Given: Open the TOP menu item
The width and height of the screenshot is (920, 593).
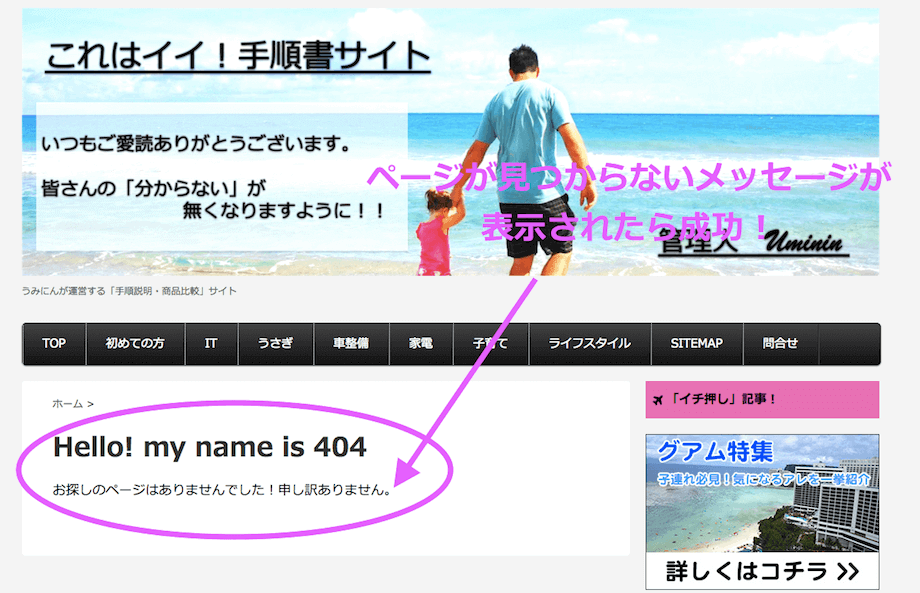Looking at the screenshot, I should [x=54, y=344].
